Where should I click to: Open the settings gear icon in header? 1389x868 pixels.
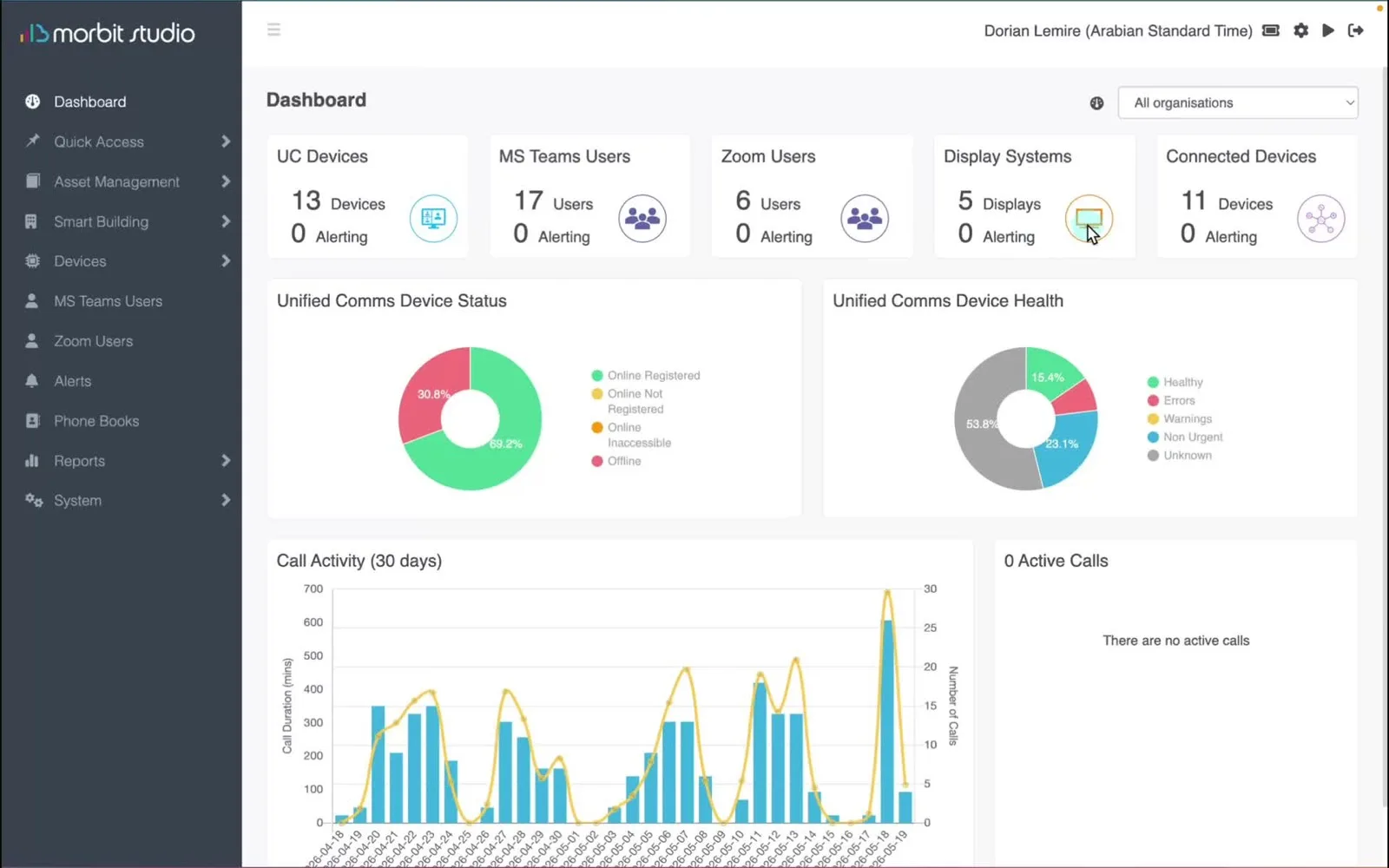point(1300,30)
